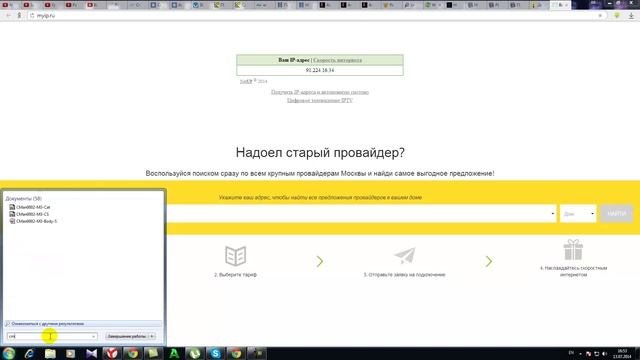Click the paper plane icon above 'Отправьте заявку'
The width and height of the screenshot is (640, 360).
pyautogui.click(x=405, y=256)
